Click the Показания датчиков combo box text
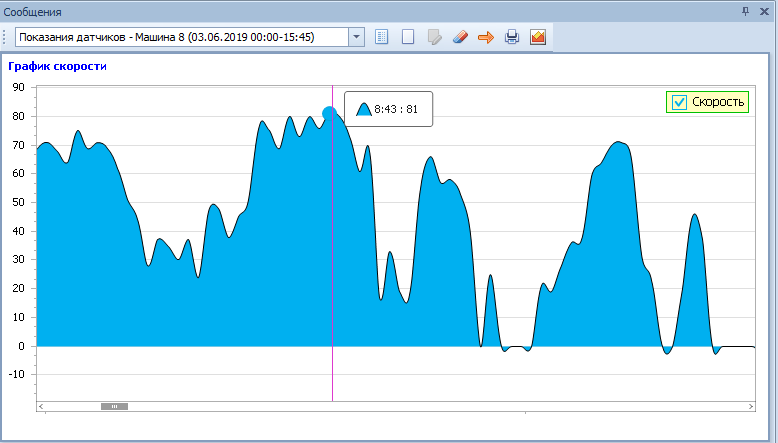 pyautogui.click(x=180, y=37)
